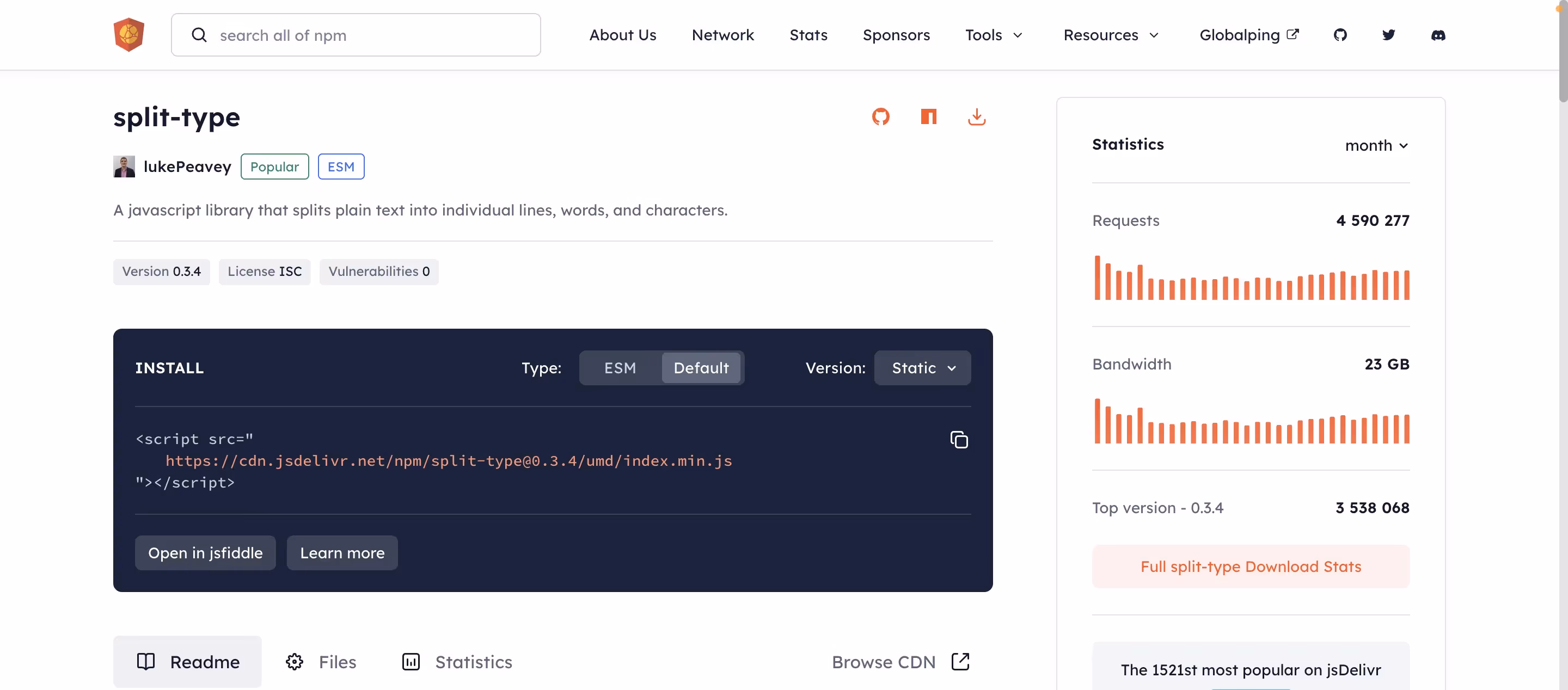The width and height of the screenshot is (1568, 690).
Task: Change version using the Static dropdown
Action: (x=922, y=367)
